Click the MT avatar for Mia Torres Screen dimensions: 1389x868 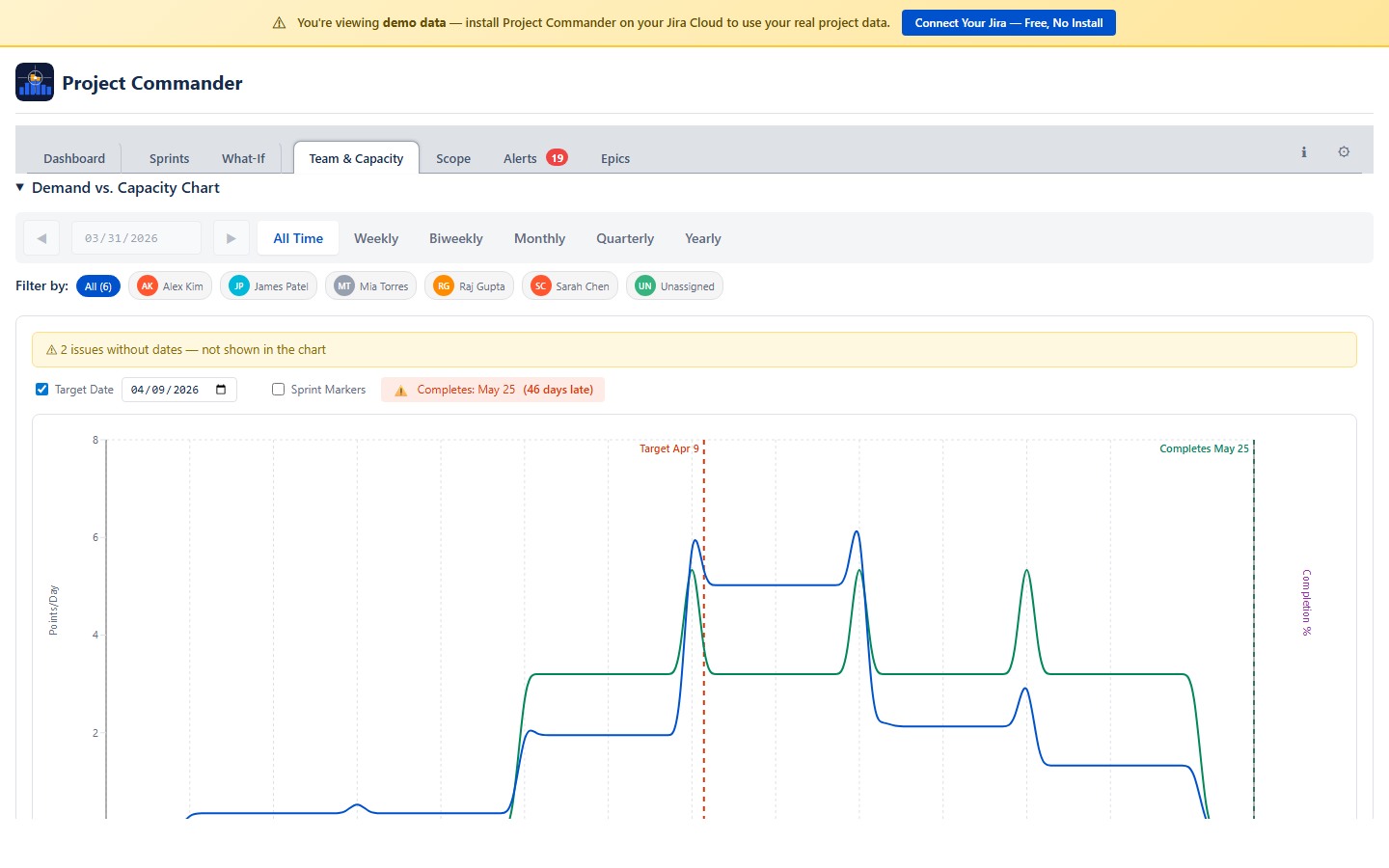click(342, 285)
